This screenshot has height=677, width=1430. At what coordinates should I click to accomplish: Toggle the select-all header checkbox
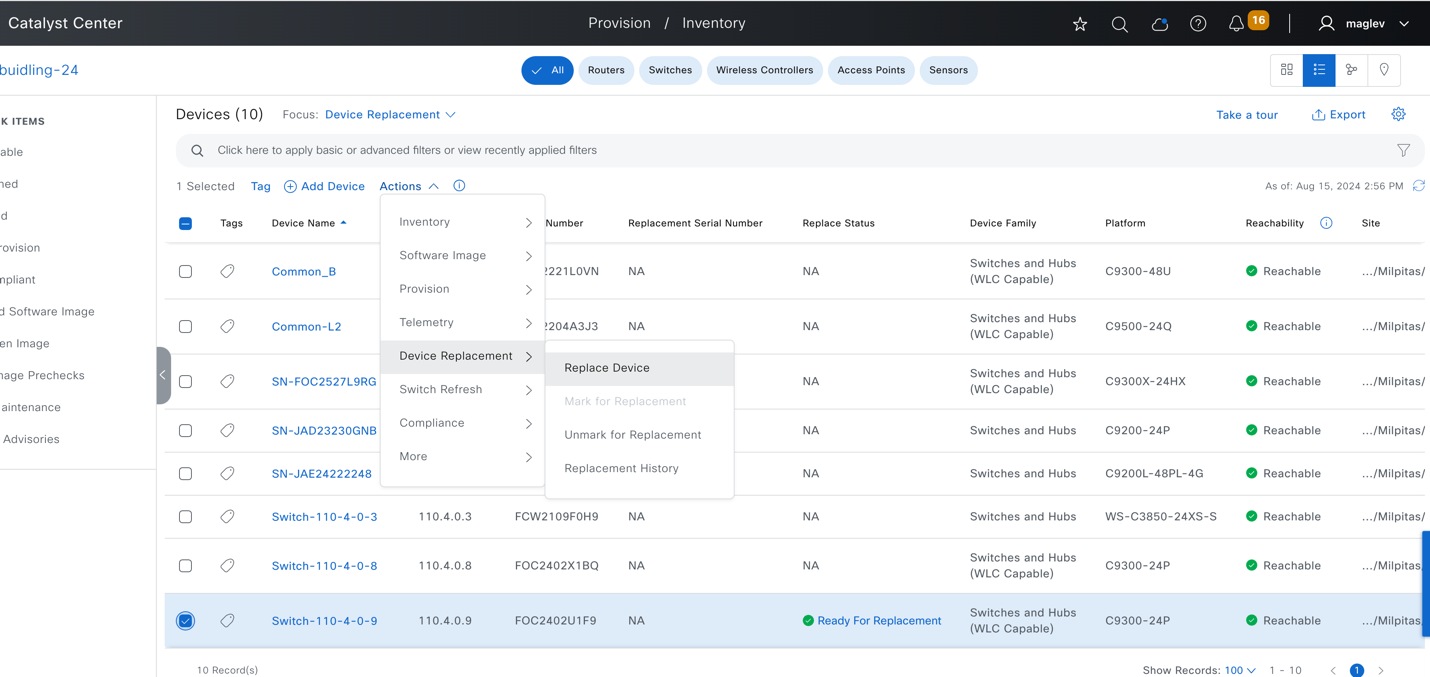pos(185,223)
